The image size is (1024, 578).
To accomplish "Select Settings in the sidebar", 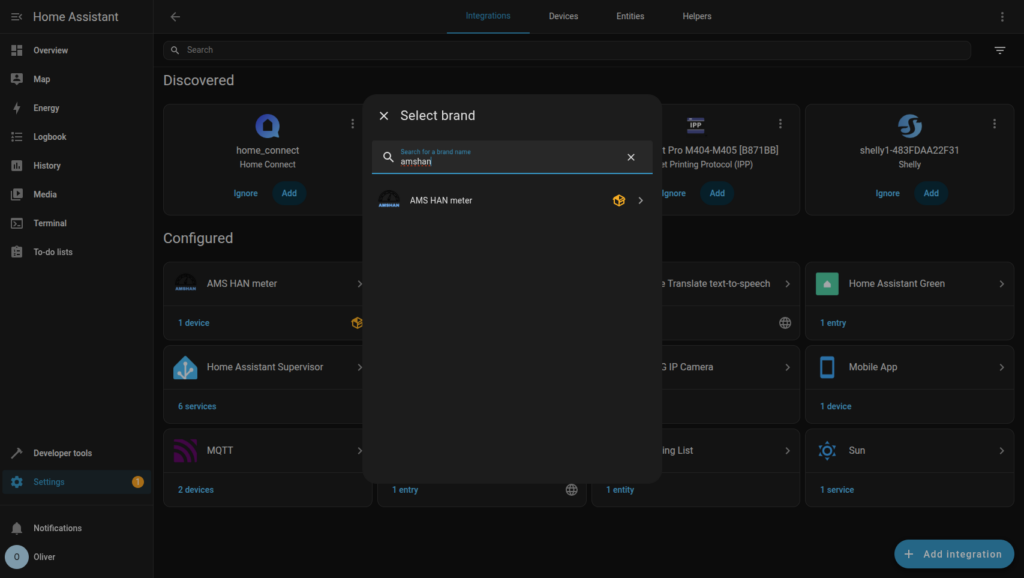I will click(76, 481).
